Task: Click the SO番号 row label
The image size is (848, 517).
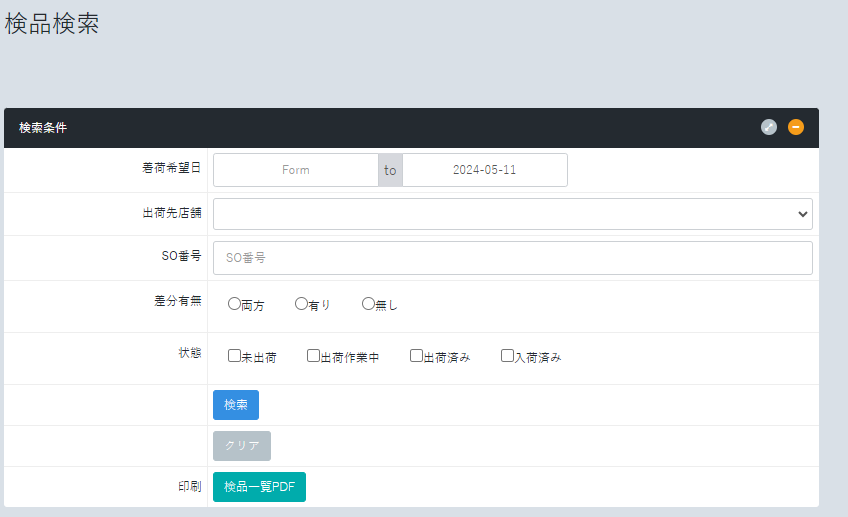Action: pyautogui.click(x=181, y=256)
